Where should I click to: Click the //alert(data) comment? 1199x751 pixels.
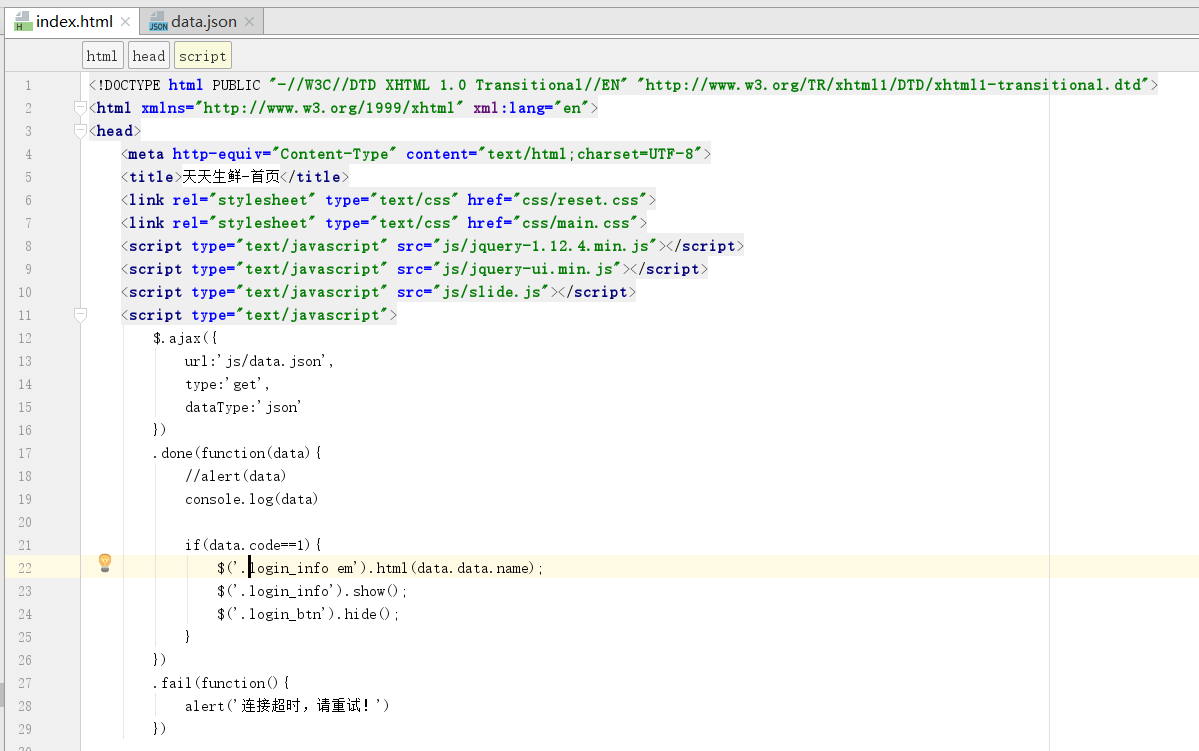point(236,476)
